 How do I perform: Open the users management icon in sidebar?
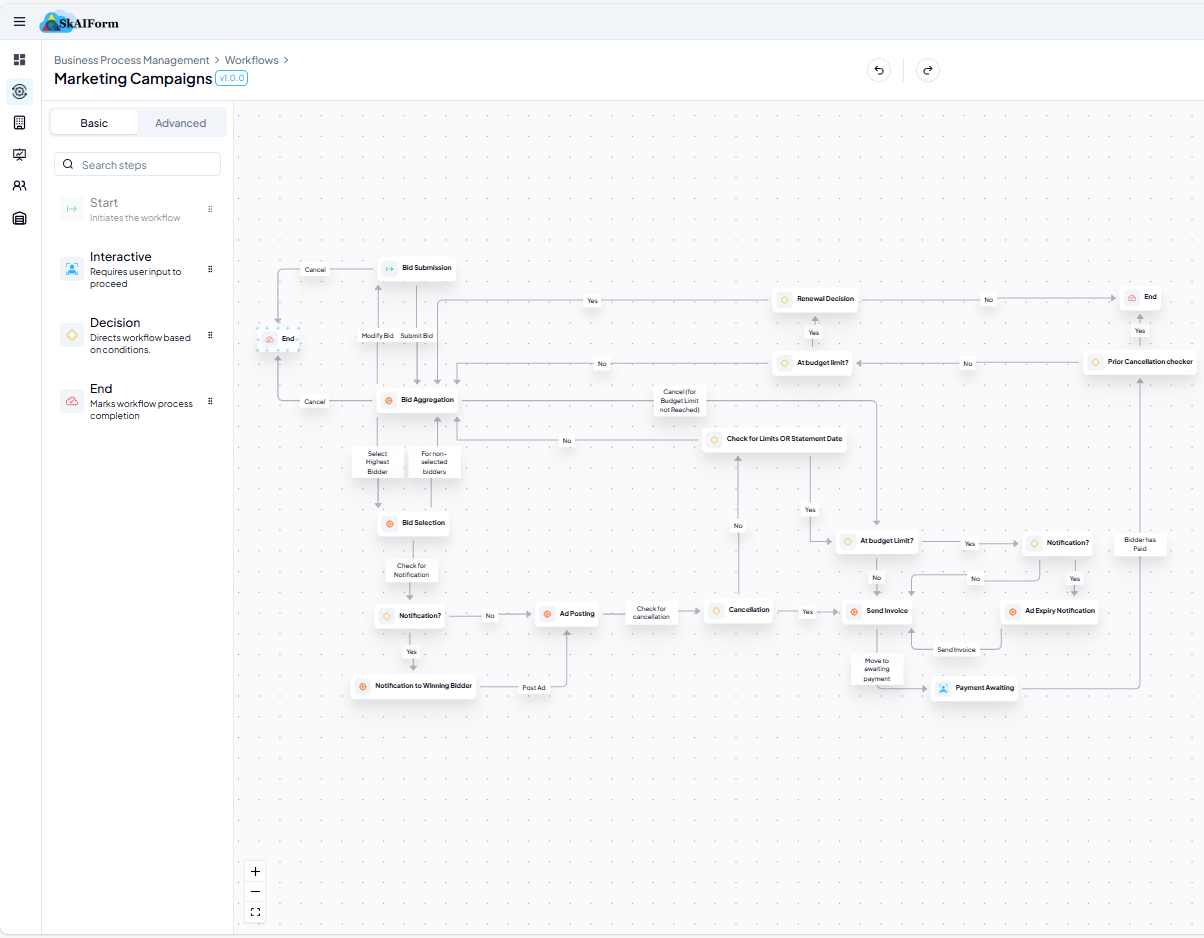19,185
